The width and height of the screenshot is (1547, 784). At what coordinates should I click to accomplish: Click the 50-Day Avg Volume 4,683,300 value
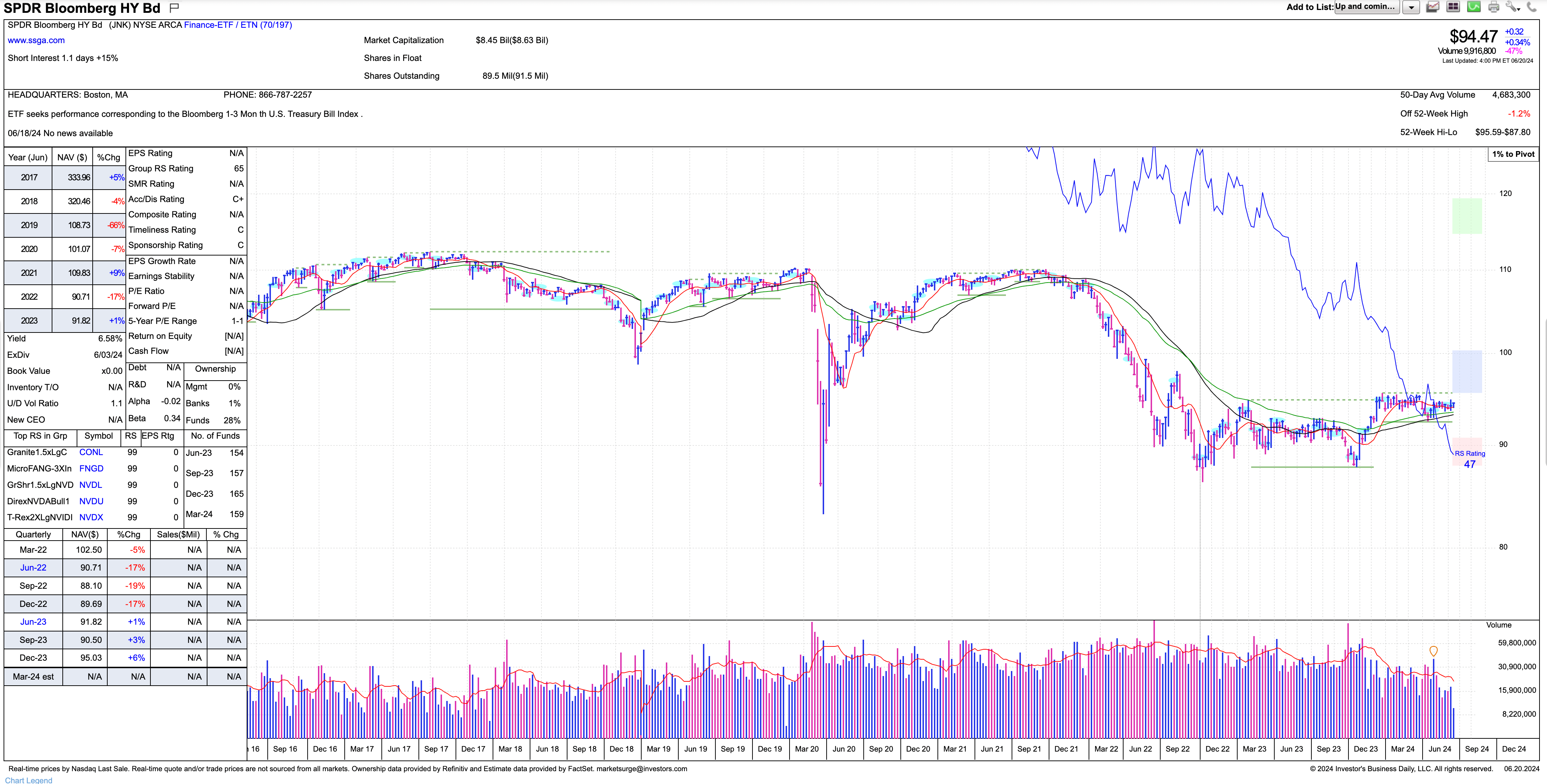(1511, 95)
